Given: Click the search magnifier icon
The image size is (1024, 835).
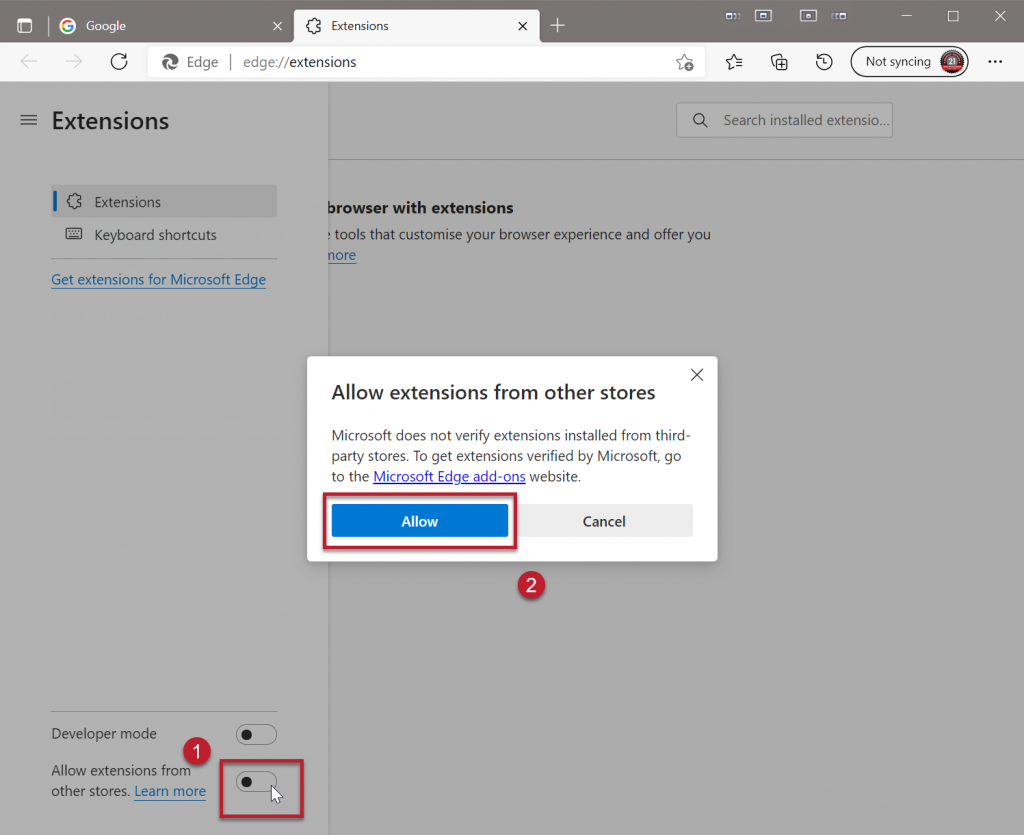Looking at the screenshot, I should coord(699,120).
